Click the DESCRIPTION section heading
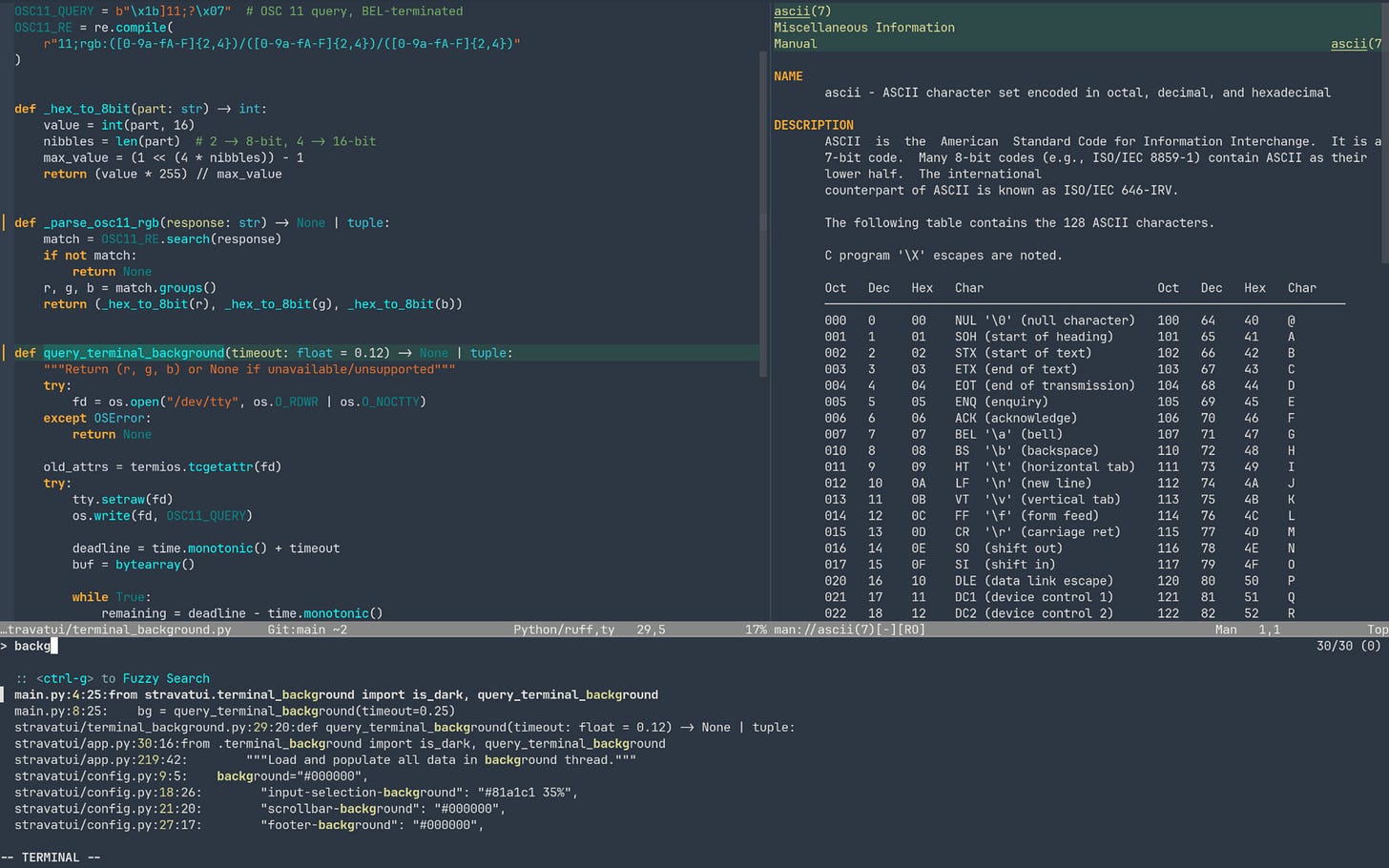Viewport: 1389px width, 868px height. [814, 125]
